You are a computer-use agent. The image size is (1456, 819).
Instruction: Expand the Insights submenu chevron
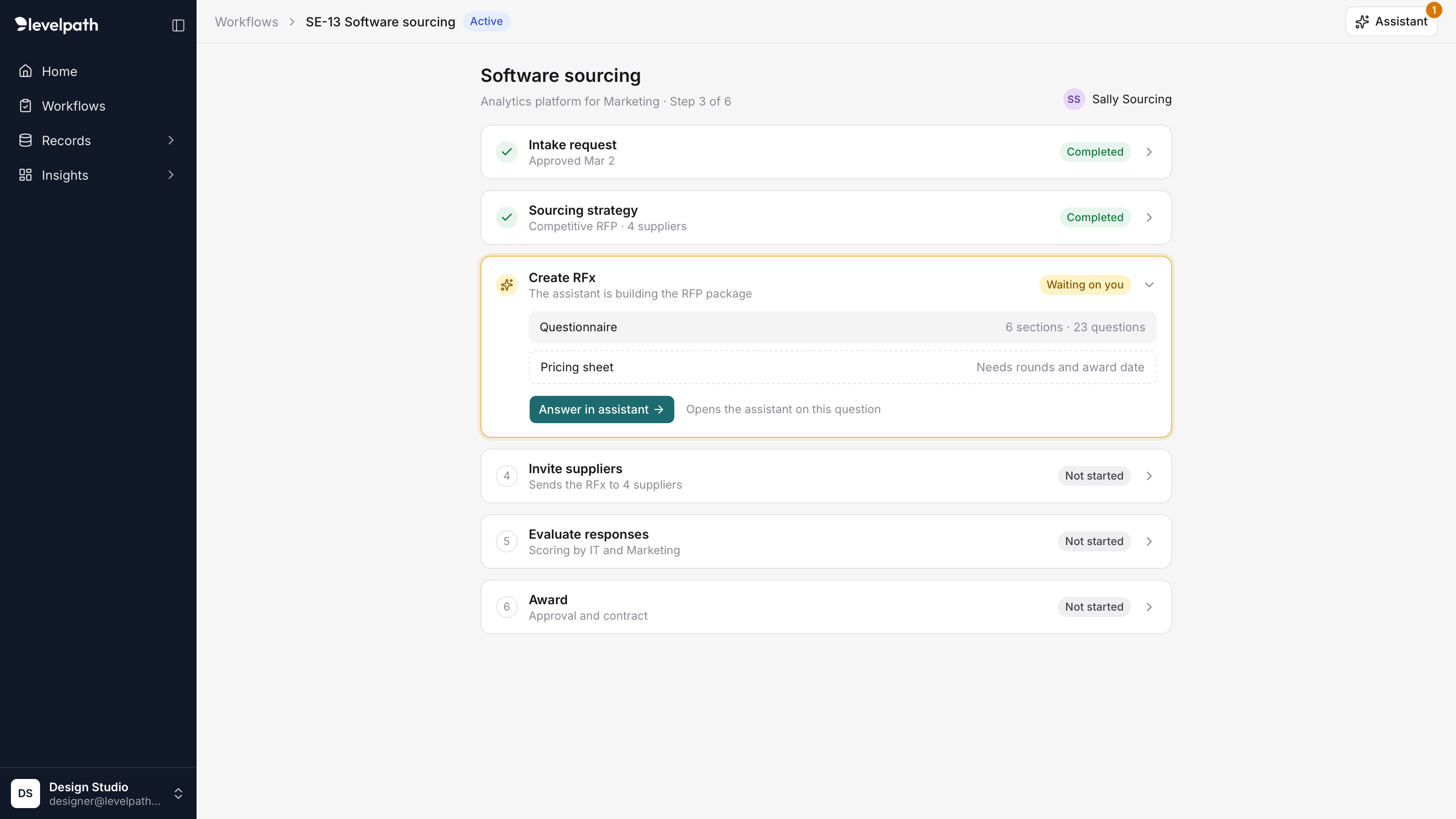coord(171,175)
